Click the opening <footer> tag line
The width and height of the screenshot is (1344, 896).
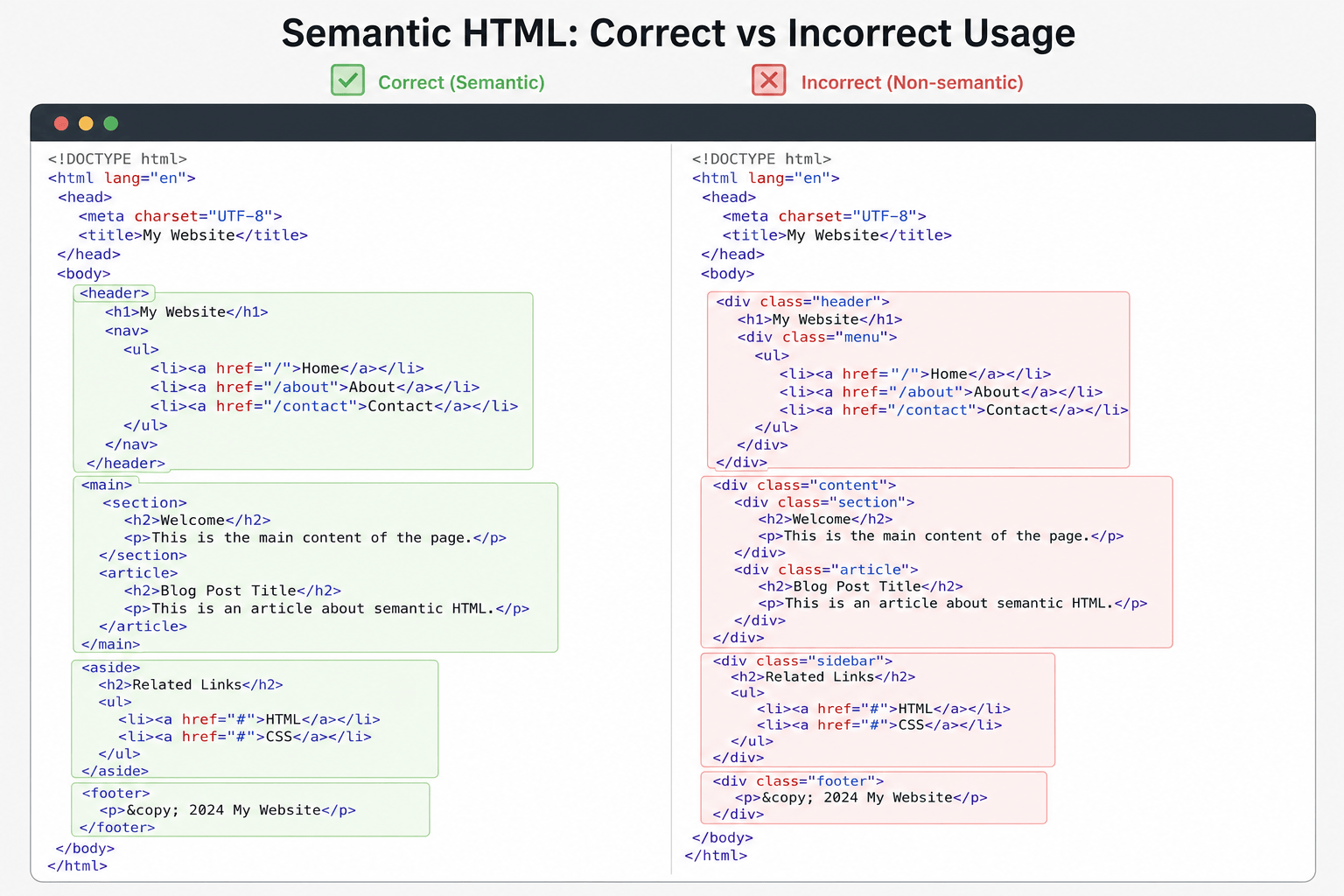[x=115, y=794]
